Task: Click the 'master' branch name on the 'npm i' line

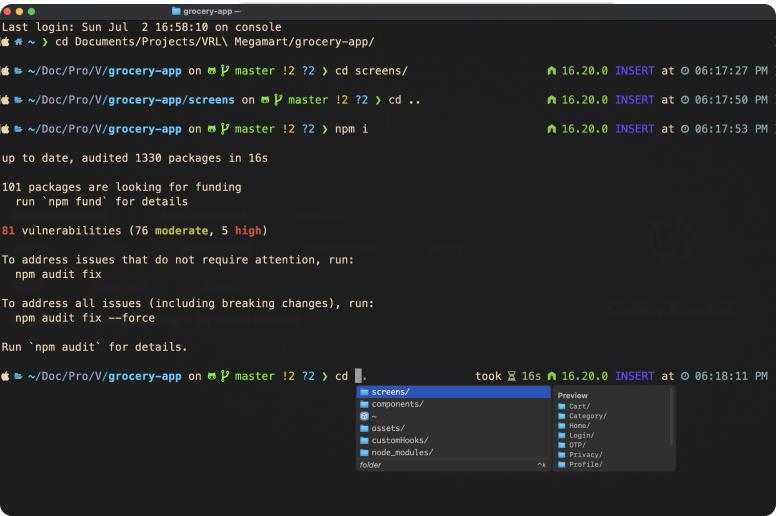Action: [254, 129]
